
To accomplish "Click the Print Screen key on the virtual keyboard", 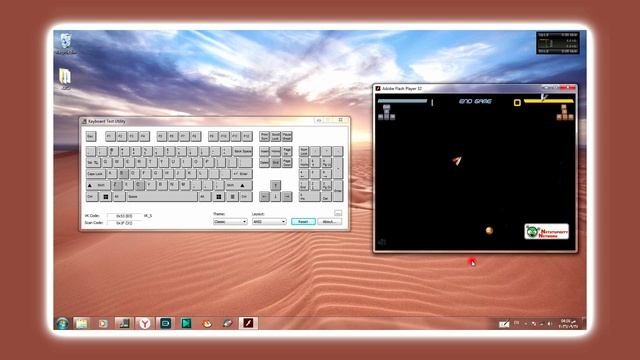I will [x=264, y=136].
